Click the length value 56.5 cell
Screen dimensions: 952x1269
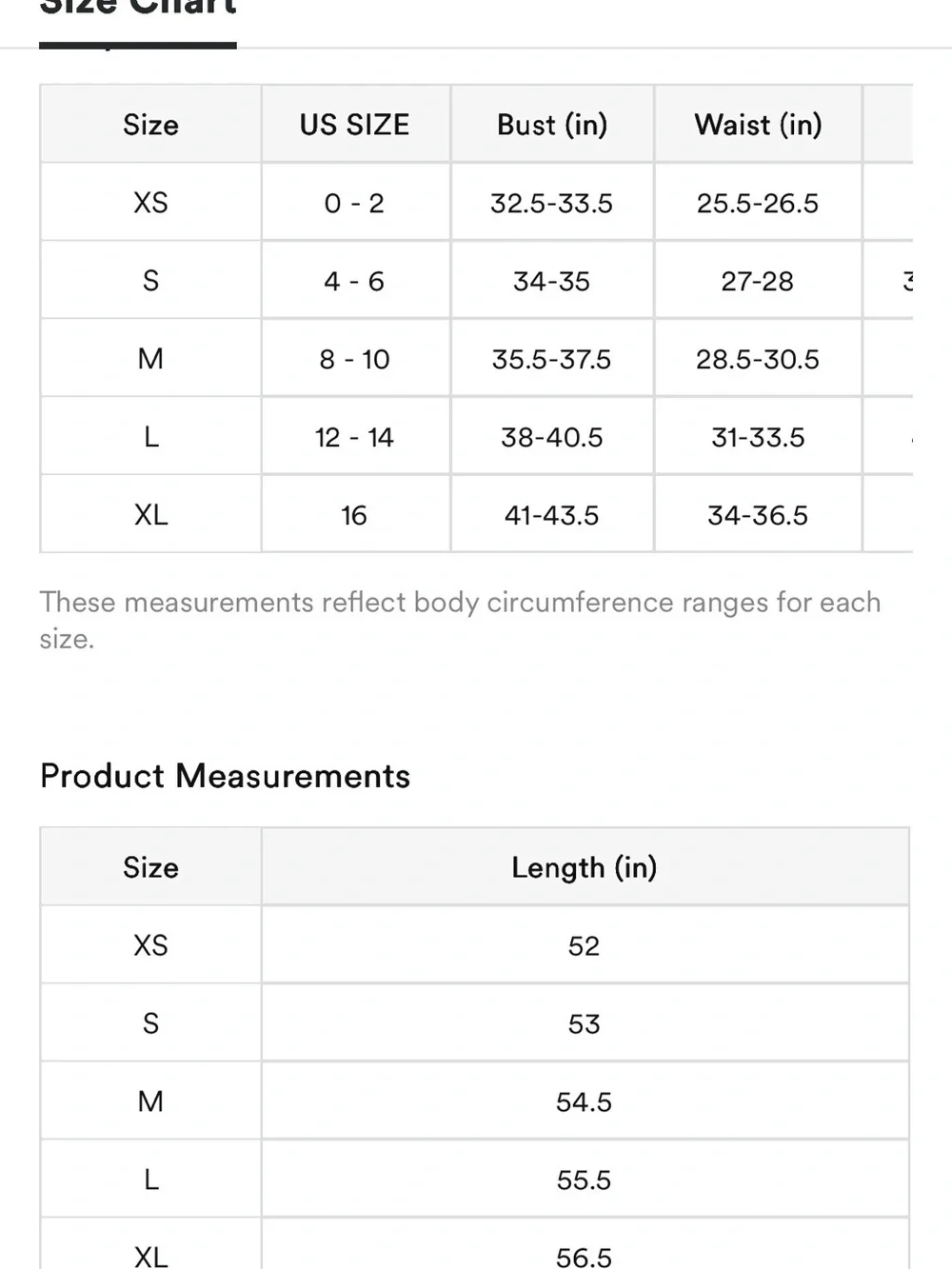585,1245
